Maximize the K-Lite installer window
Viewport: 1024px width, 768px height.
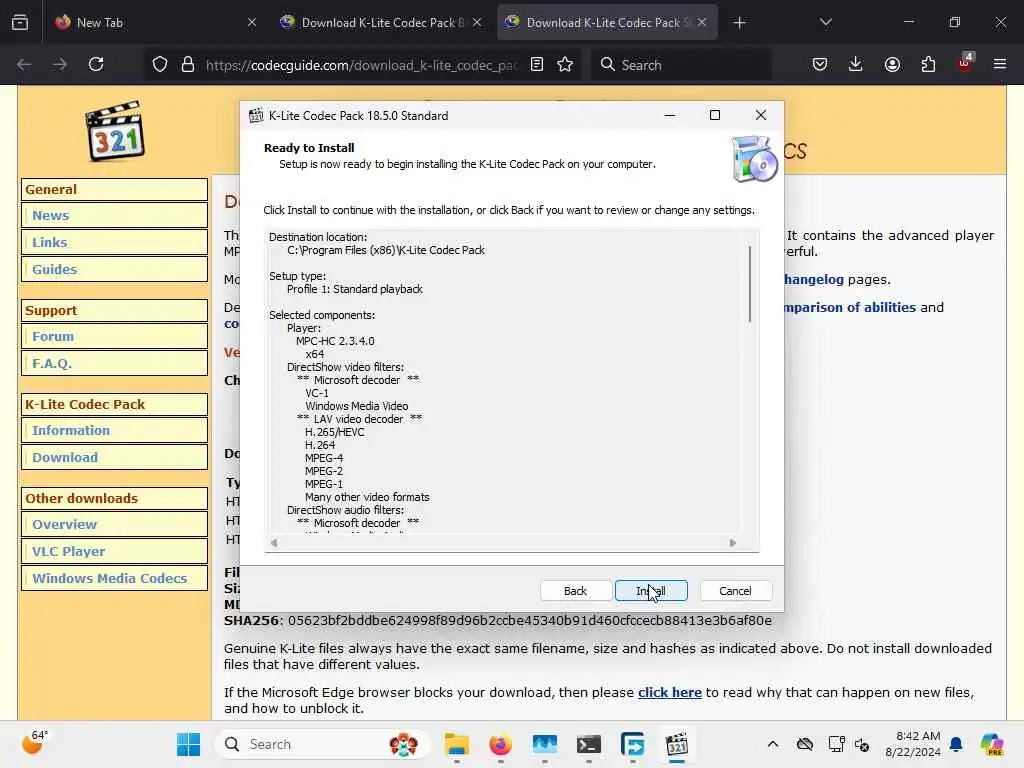coord(715,115)
